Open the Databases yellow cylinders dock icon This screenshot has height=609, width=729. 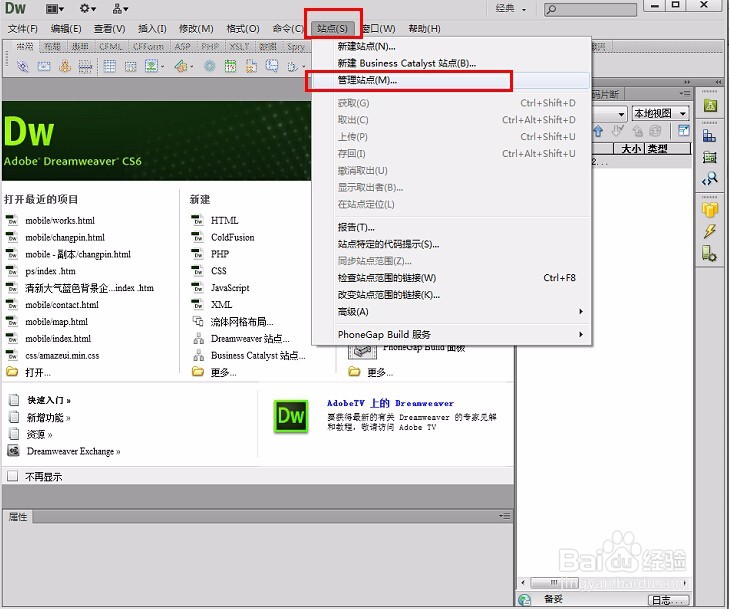(x=710, y=210)
